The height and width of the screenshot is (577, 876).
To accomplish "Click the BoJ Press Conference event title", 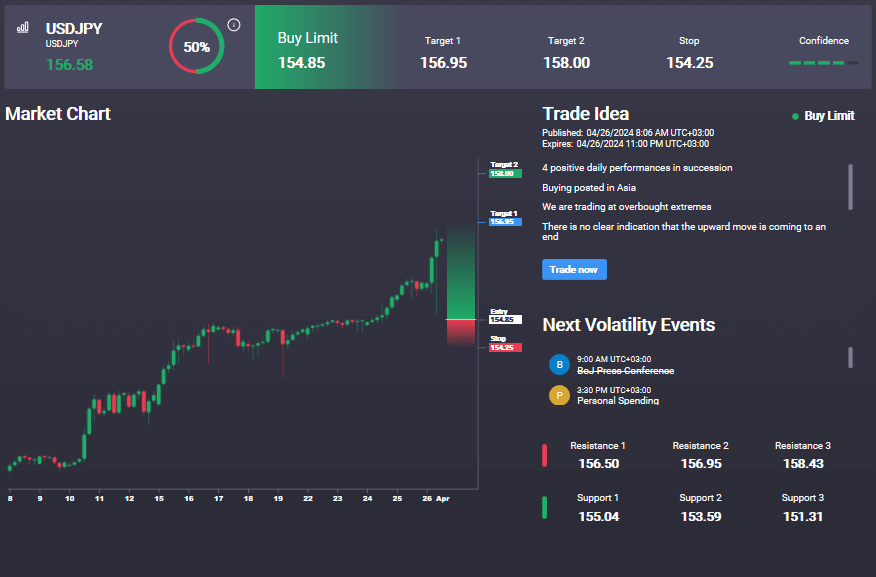I will pyautogui.click(x=625, y=371).
